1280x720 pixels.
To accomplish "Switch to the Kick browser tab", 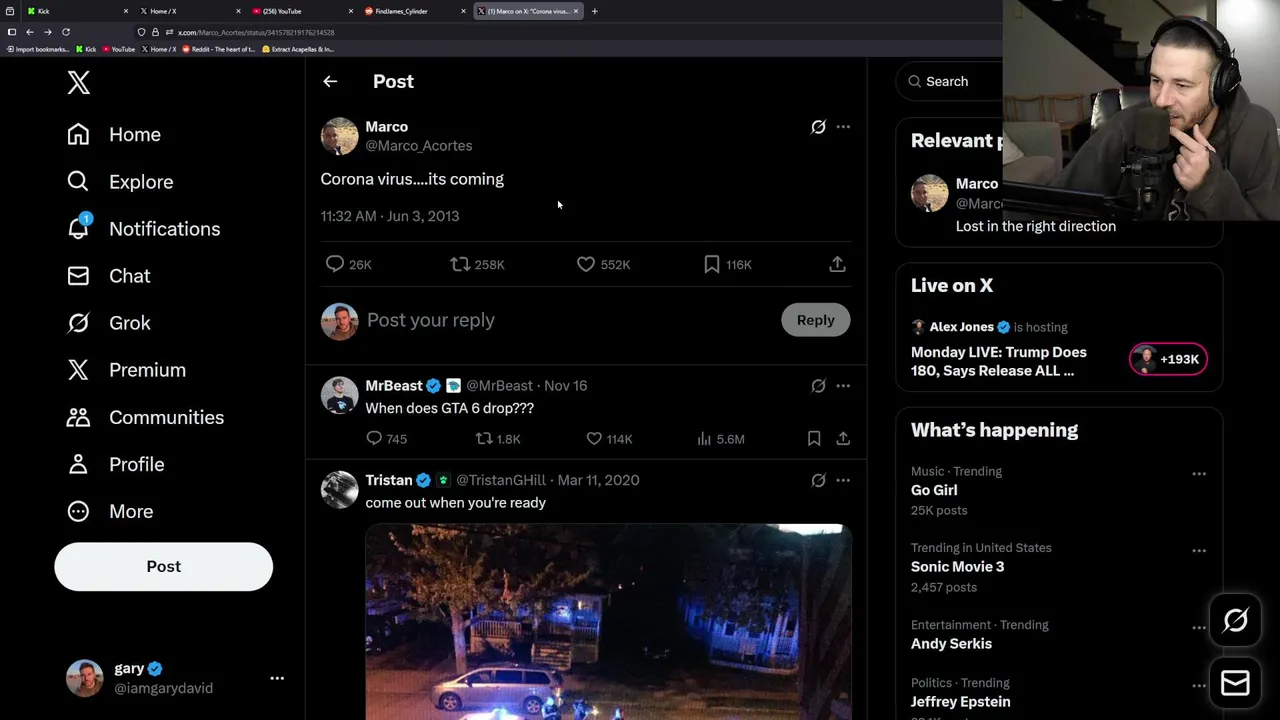I will 77,11.
